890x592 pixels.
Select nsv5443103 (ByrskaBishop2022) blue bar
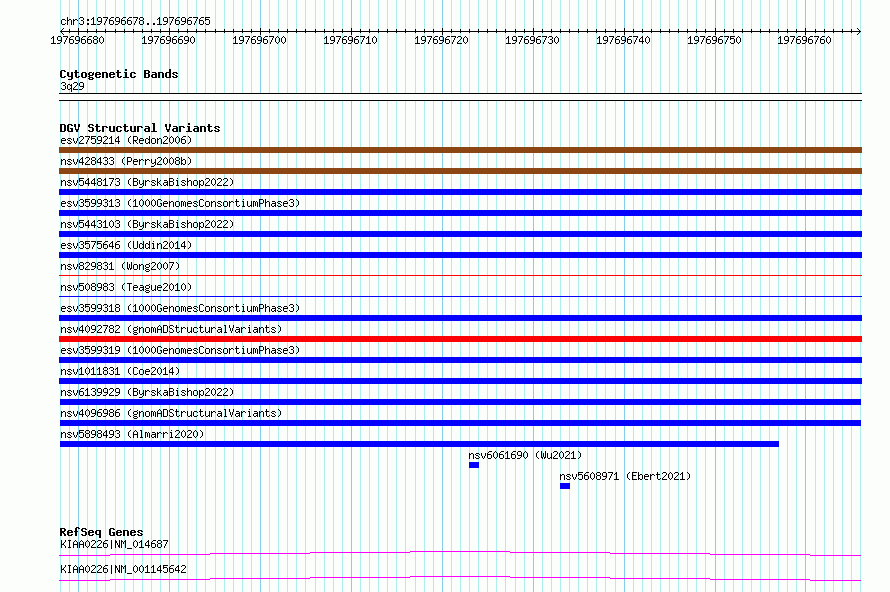coord(460,234)
